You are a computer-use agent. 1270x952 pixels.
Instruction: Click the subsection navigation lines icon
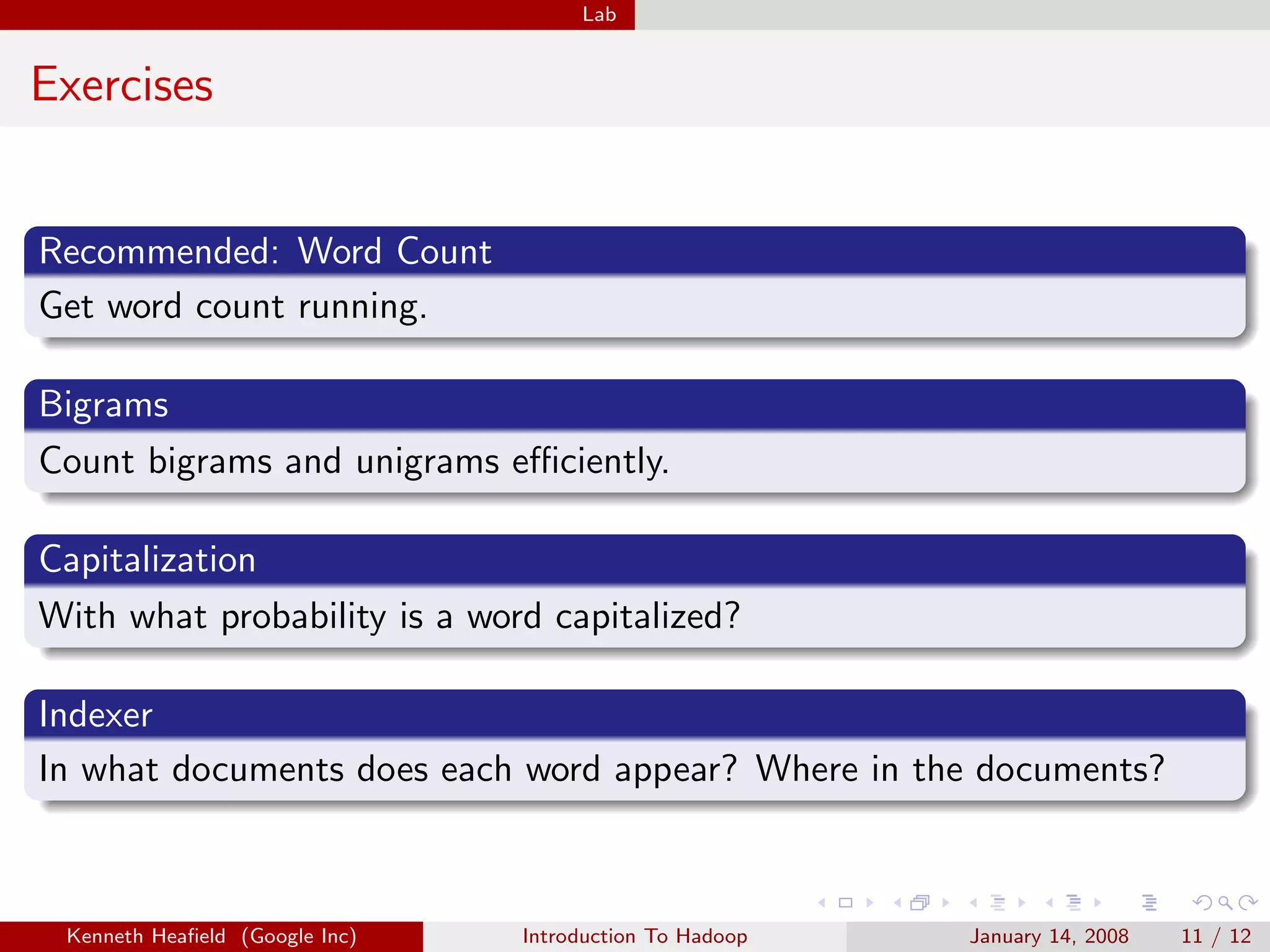998,903
